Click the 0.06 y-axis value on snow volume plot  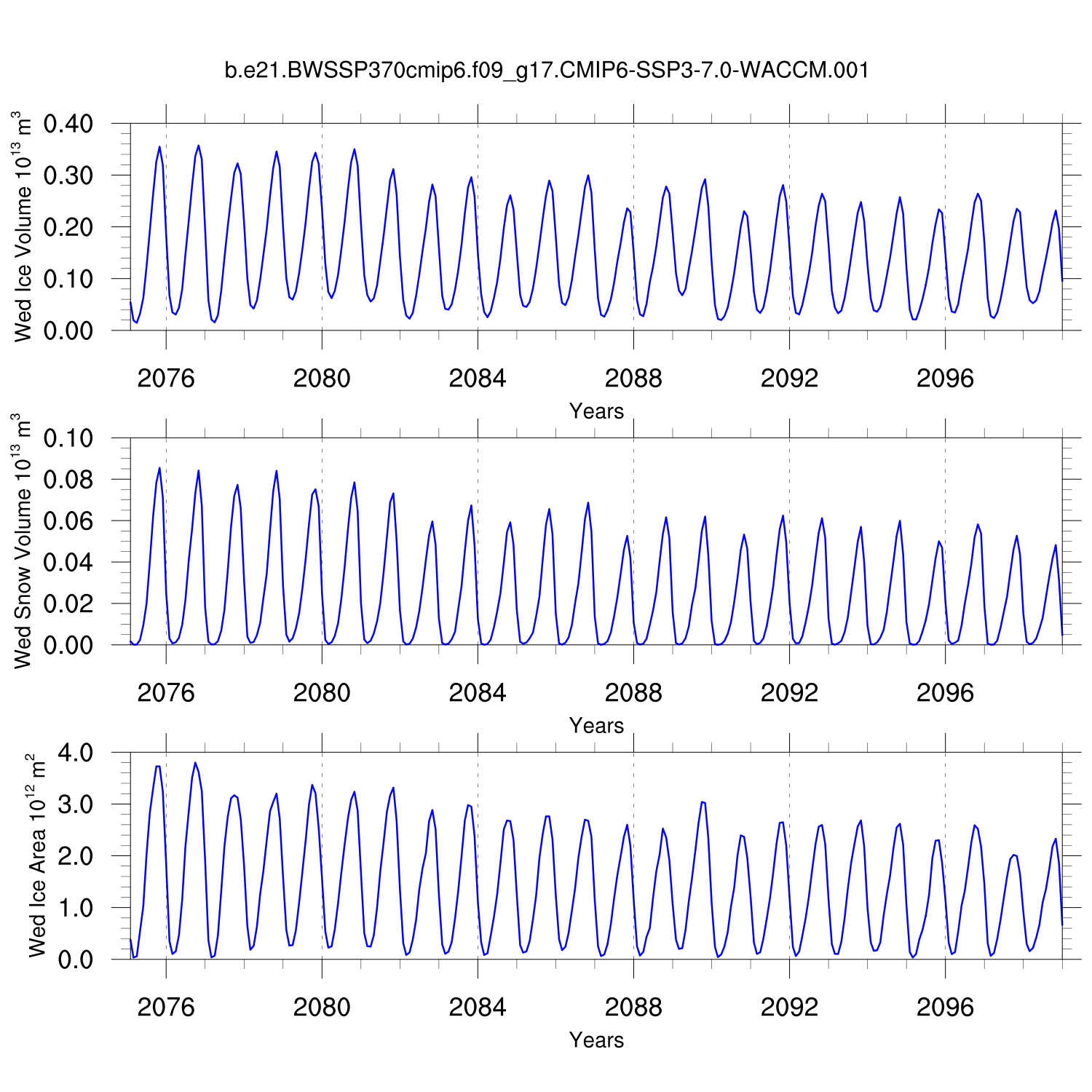click(x=68, y=521)
